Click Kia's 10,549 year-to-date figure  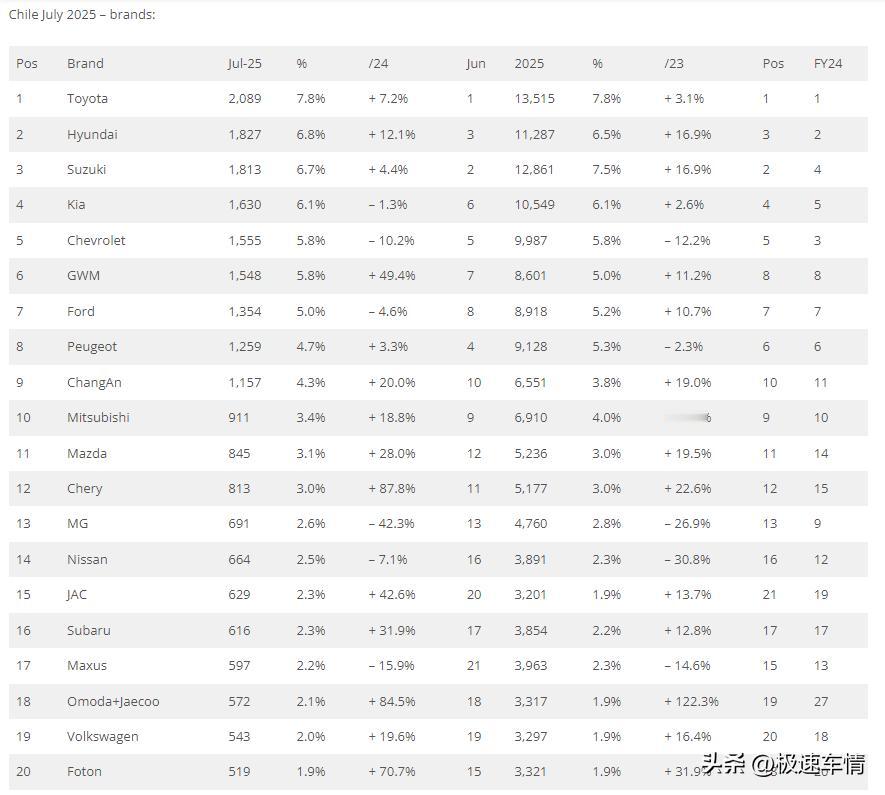[x=534, y=205]
